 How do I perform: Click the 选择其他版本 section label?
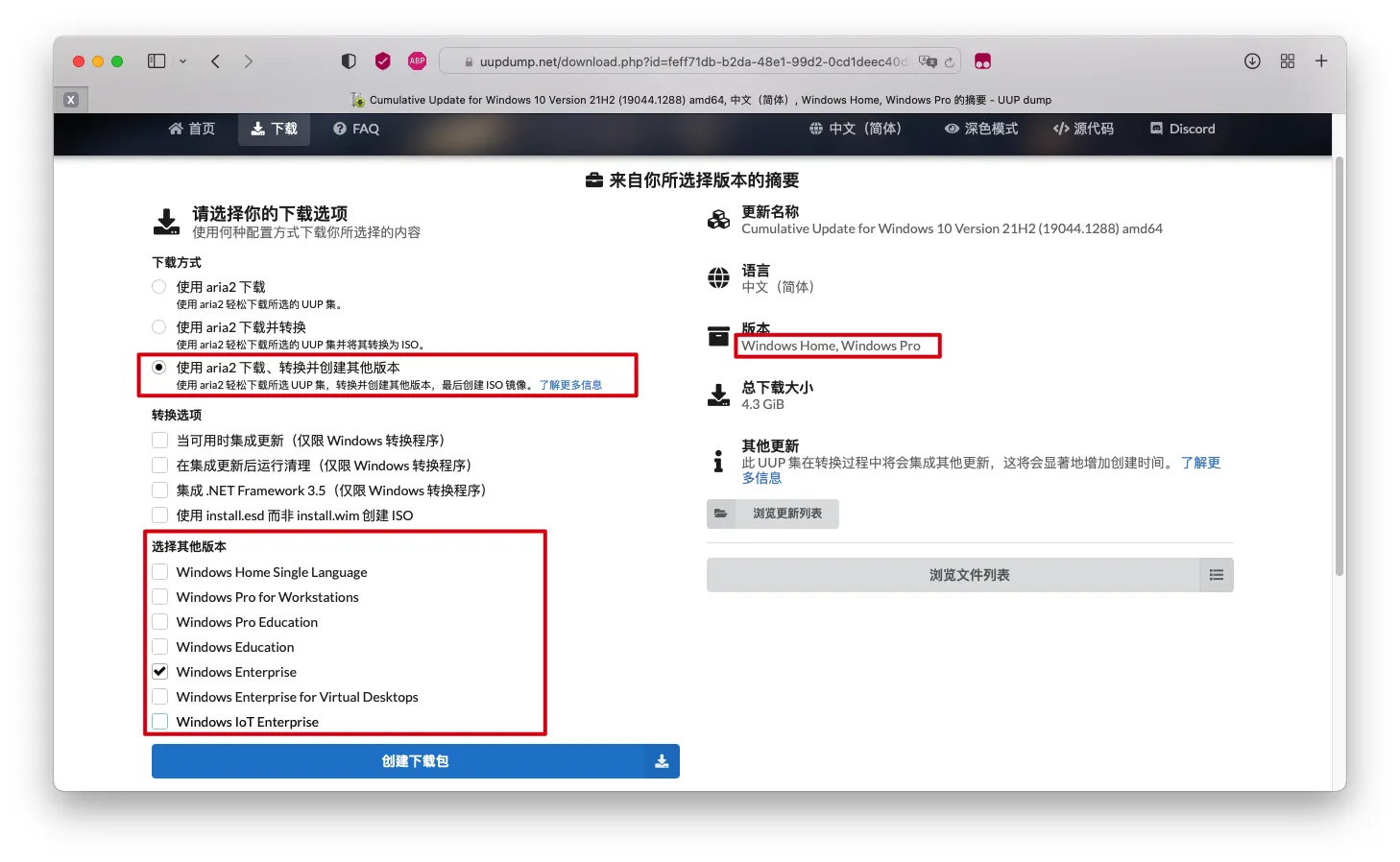pos(189,546)
